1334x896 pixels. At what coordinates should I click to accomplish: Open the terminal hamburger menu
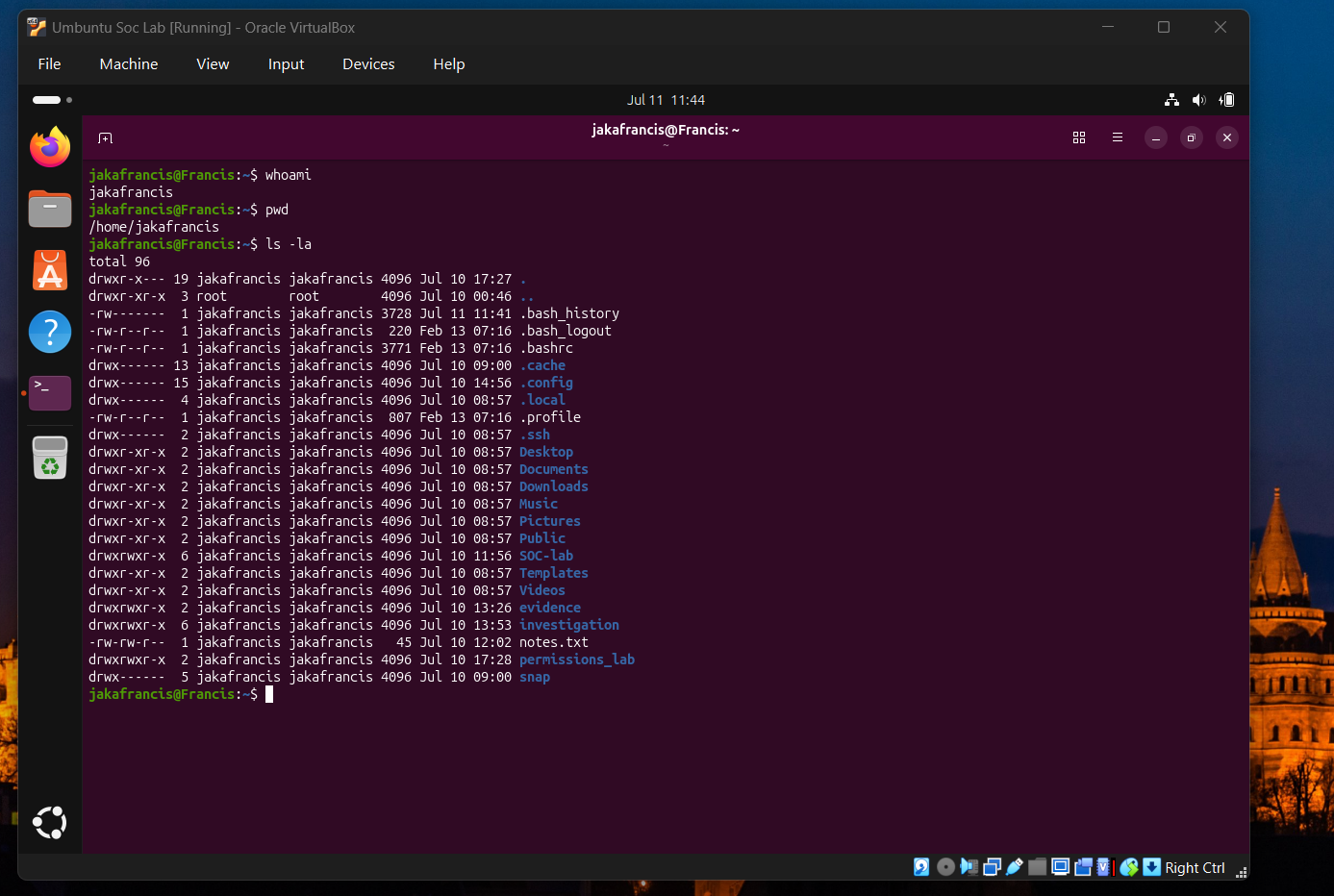click(1118, 137)
